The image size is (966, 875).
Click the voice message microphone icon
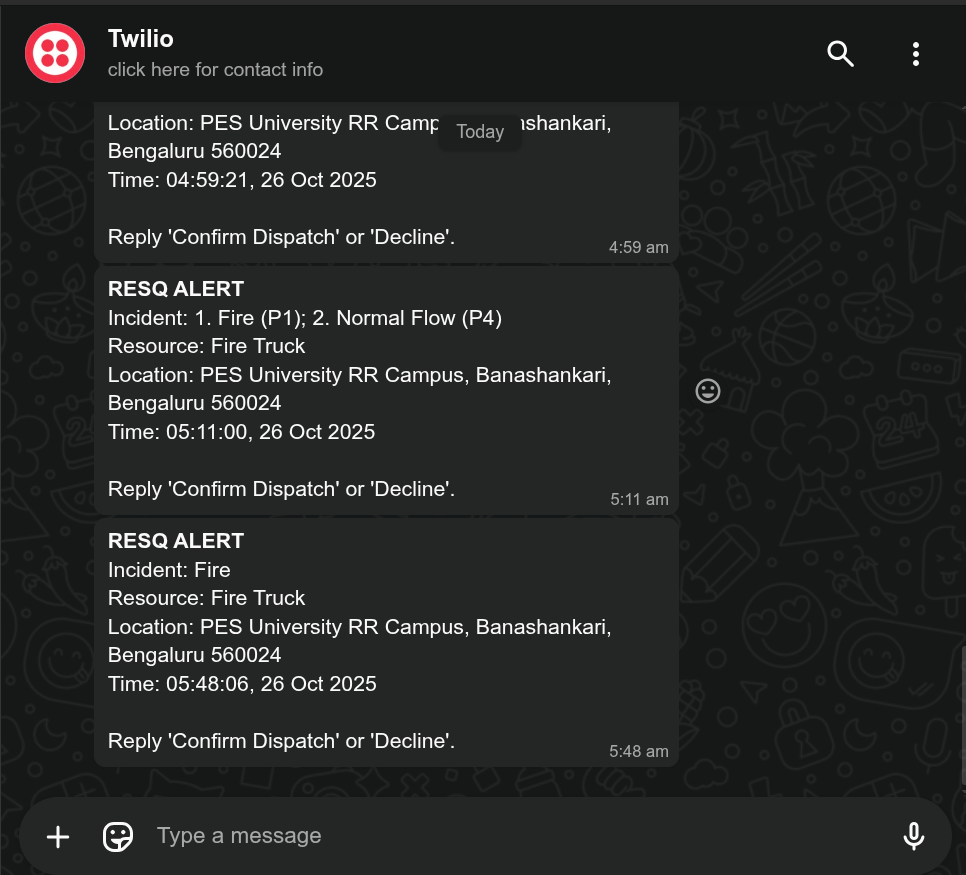pyautogui.click(x=913, y=836)
